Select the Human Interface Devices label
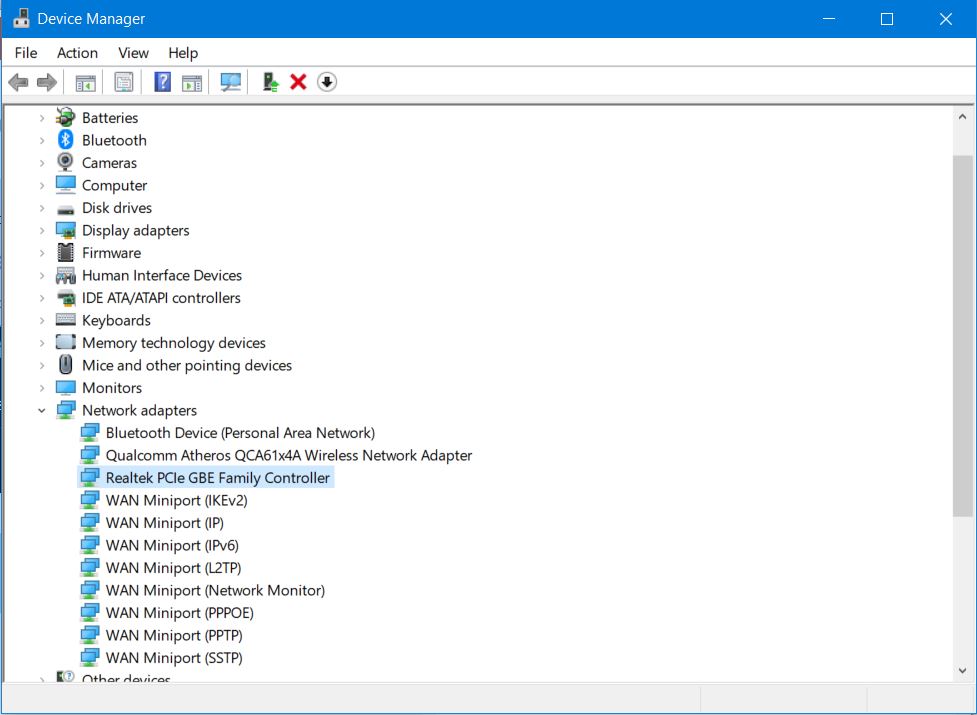977x715 pixels. pyautogui.click(x=162, y=275)
